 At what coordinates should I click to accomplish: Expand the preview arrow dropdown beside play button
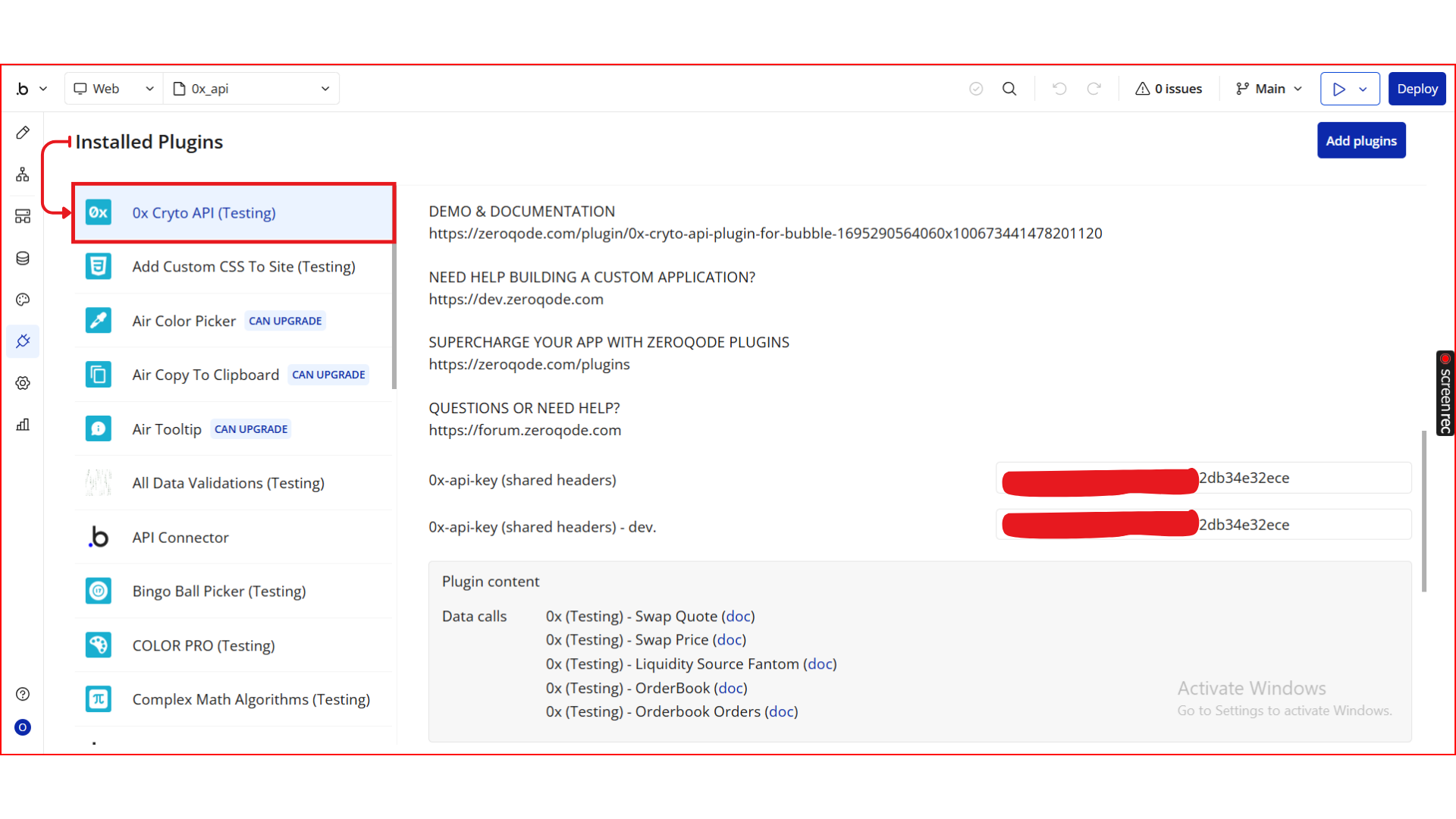click(1363, 89)
